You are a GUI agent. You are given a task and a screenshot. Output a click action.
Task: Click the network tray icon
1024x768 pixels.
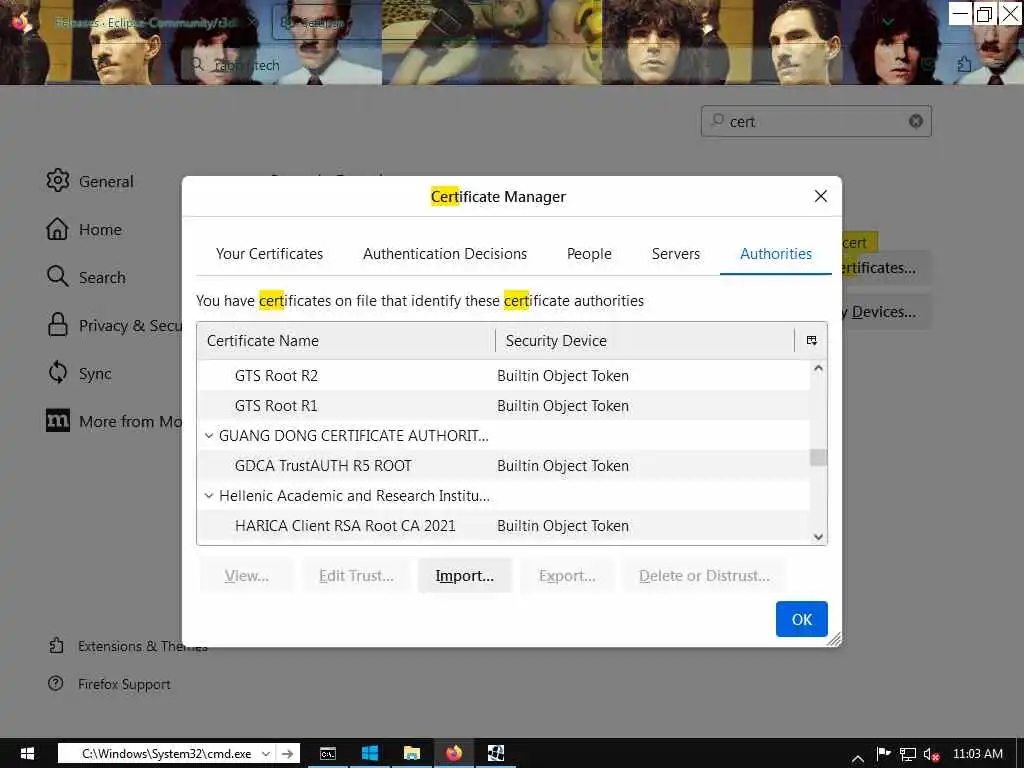coord(907,754)
